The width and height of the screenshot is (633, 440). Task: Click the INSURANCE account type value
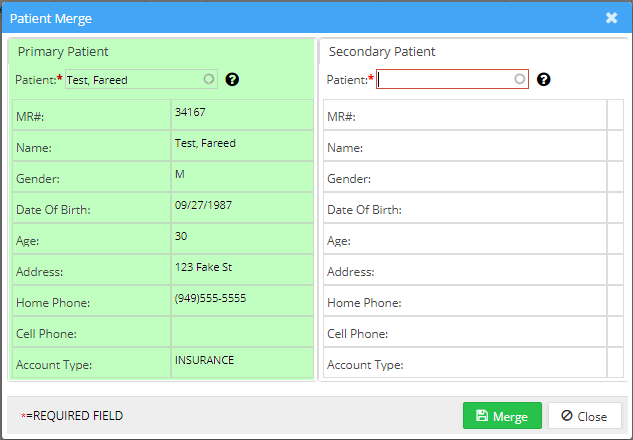click(204, 360)
